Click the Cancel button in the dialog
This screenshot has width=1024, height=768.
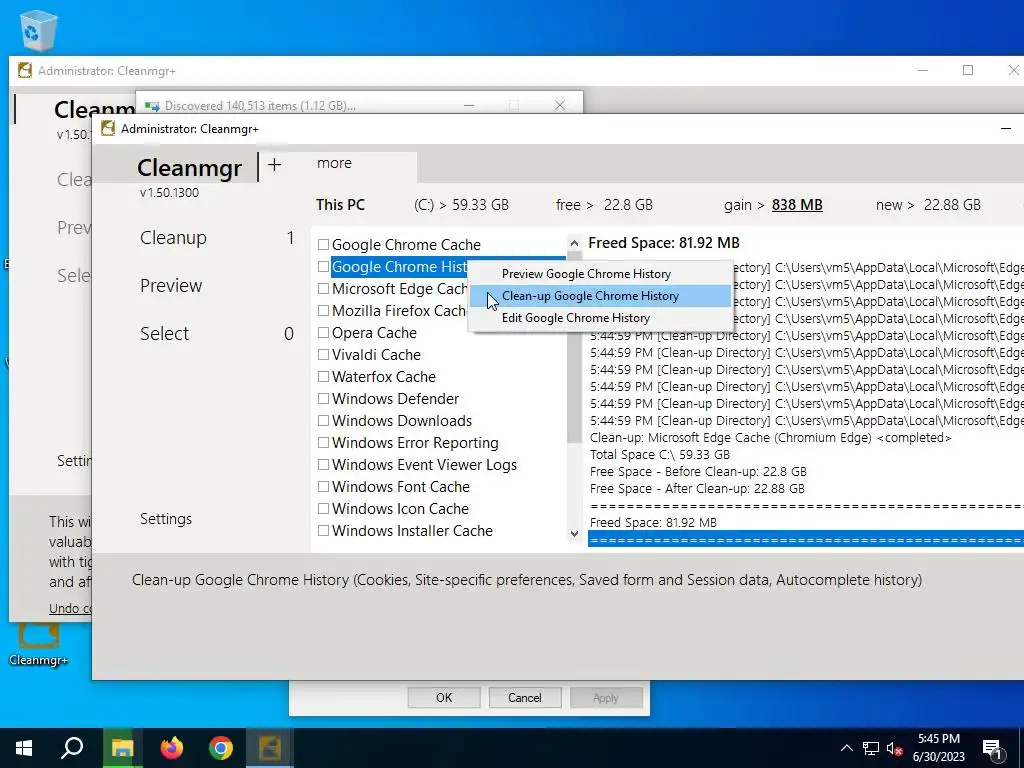tap(524, 697)
